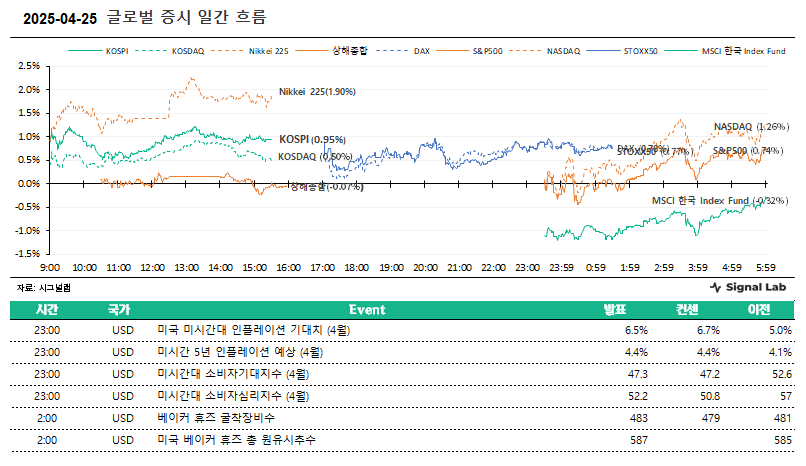Select event 미국 베이커 휴즈 총 원유시추수
The width and height of the screenshot is (806, 466).
pyautogui.click(x=236, y=440)
